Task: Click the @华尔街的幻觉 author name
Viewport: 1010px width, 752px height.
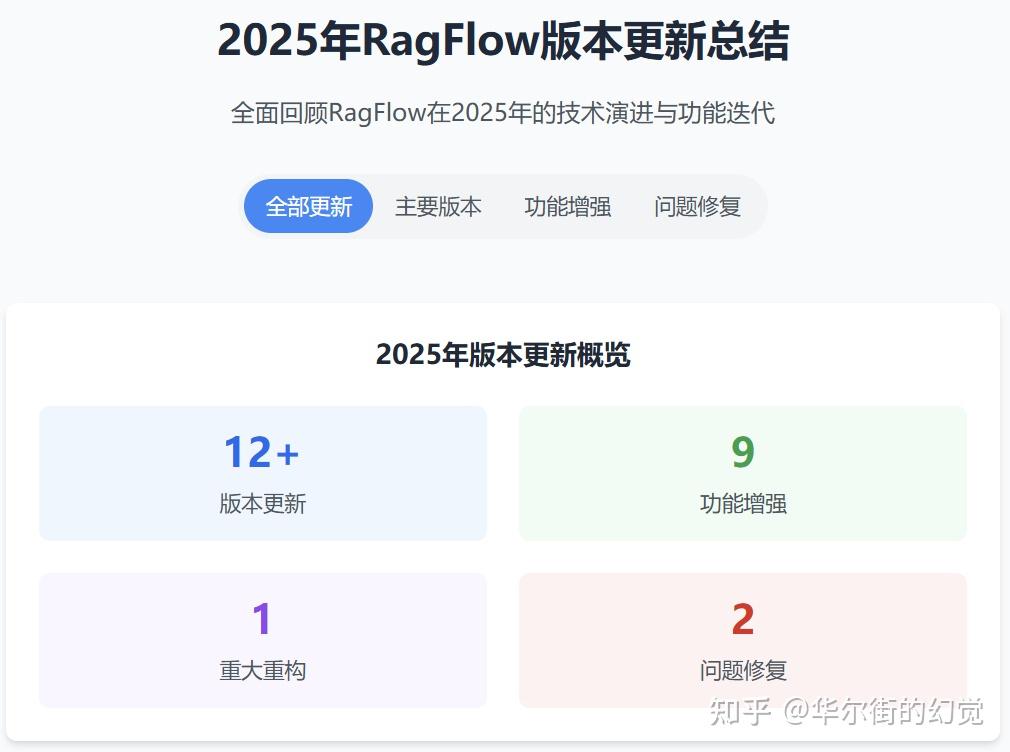Action: point(885,714)
